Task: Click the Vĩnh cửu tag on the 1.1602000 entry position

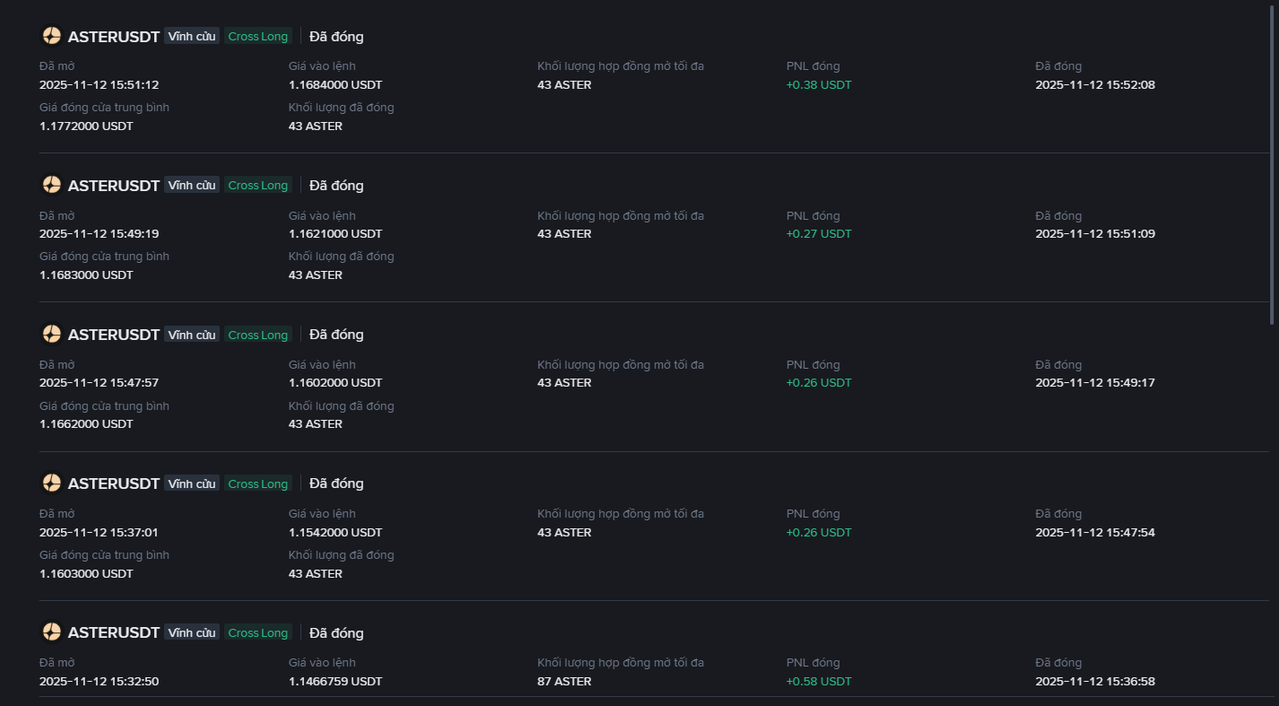Action: pos(192,335)
